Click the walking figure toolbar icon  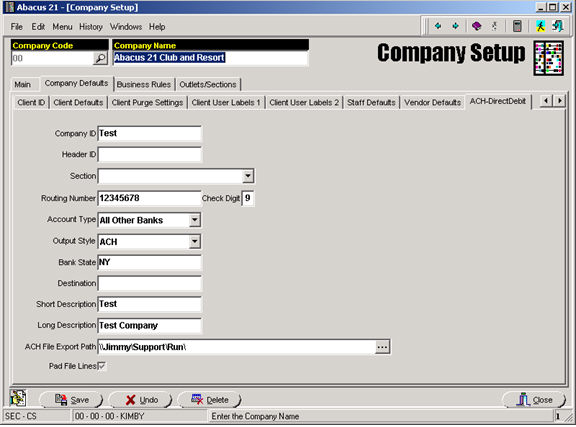[x=540, y=26]
